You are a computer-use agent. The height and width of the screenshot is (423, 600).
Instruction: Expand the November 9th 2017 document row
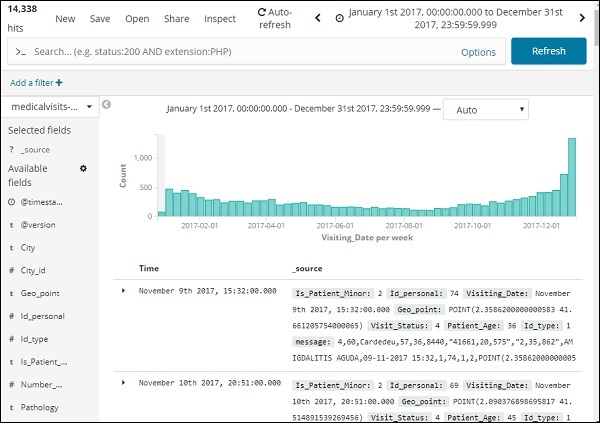coord(123,290)
